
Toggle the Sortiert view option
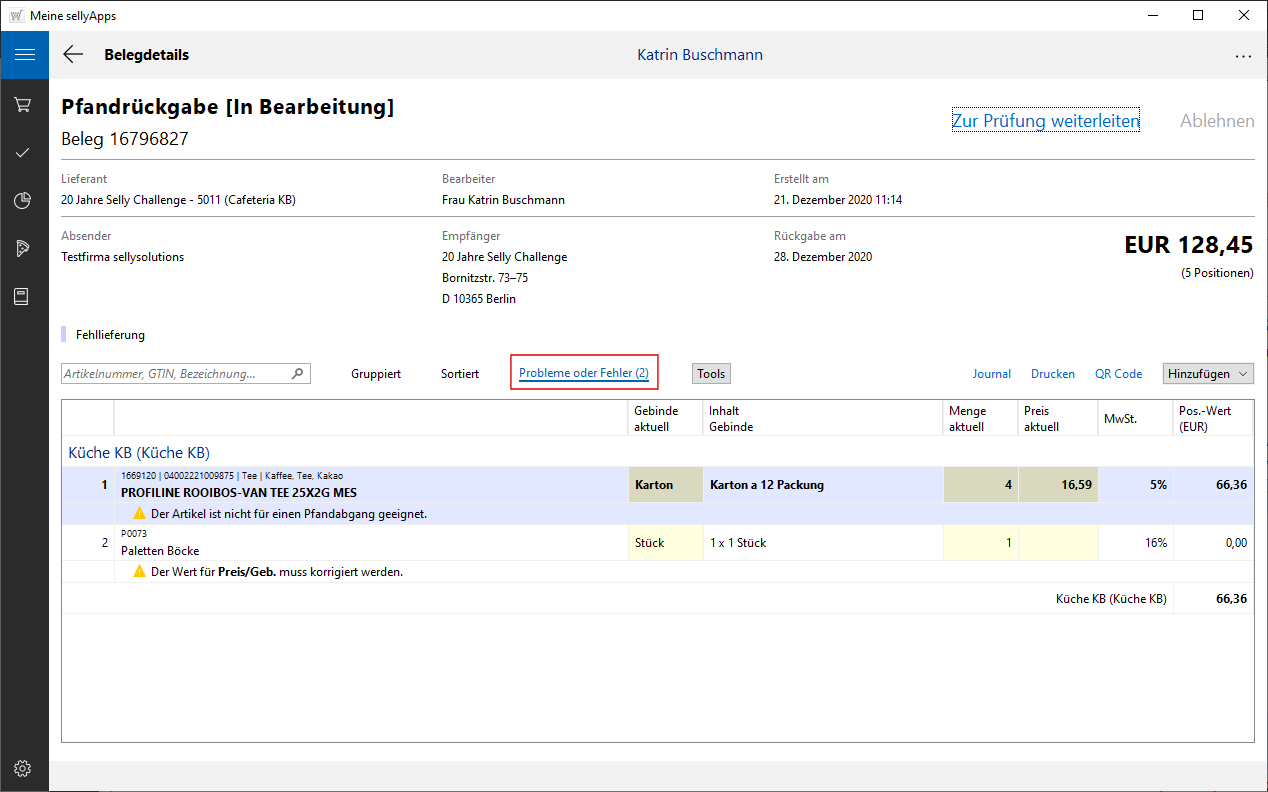(x=460, y=374)
